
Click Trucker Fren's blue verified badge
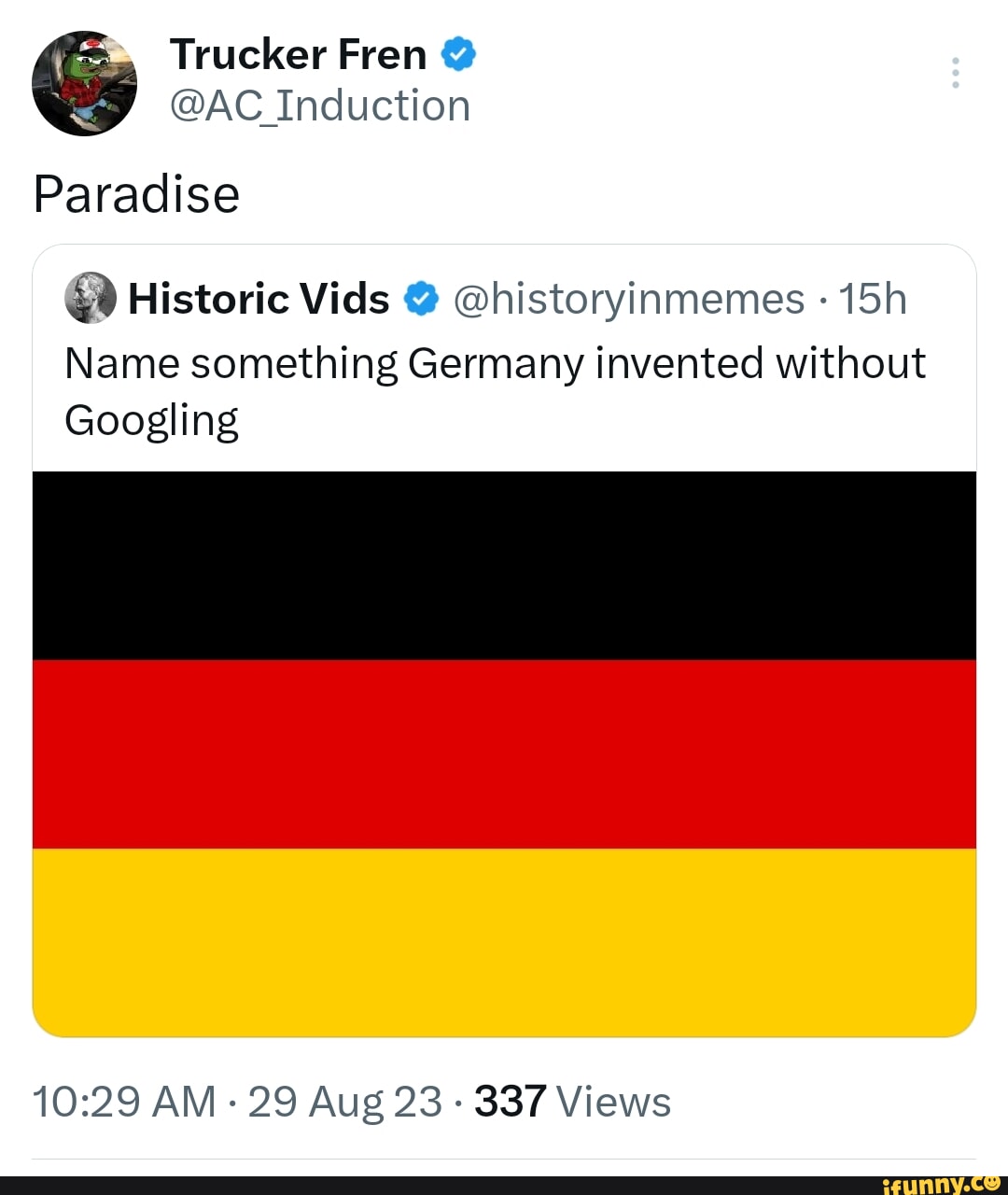pos(457,54)
